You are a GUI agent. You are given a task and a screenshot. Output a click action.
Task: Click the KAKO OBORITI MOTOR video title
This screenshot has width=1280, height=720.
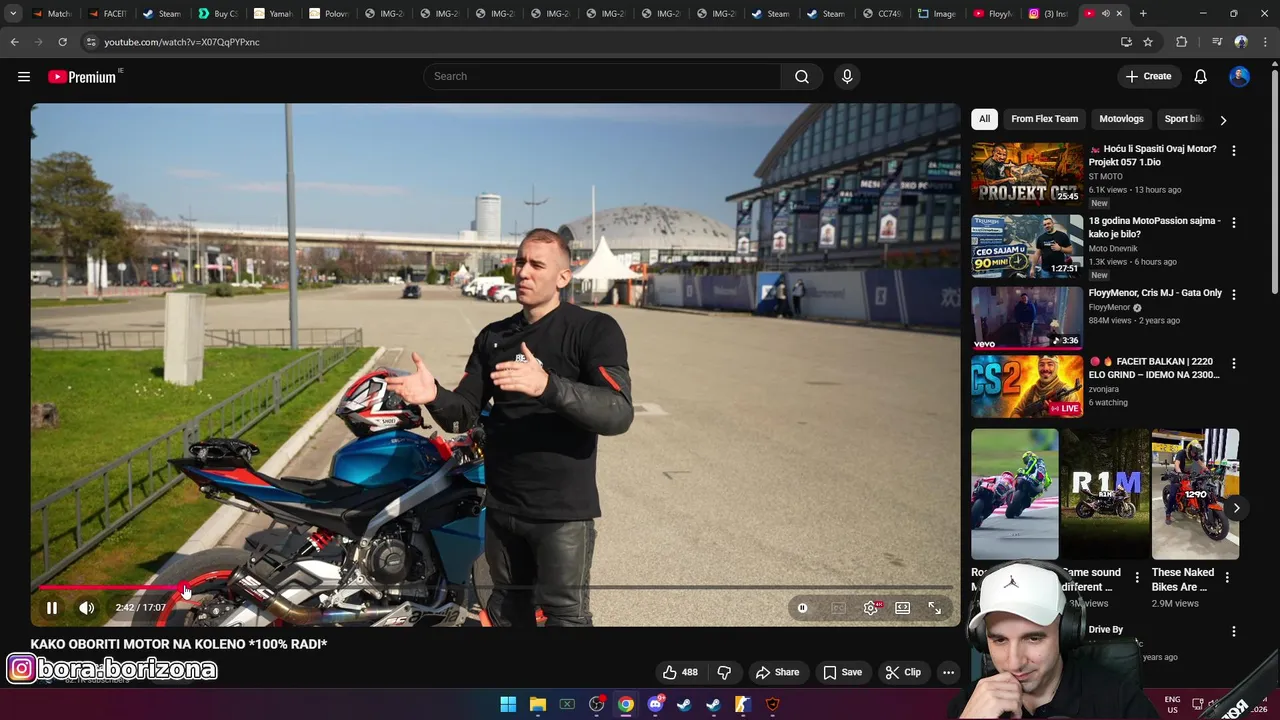pos(179,645)
